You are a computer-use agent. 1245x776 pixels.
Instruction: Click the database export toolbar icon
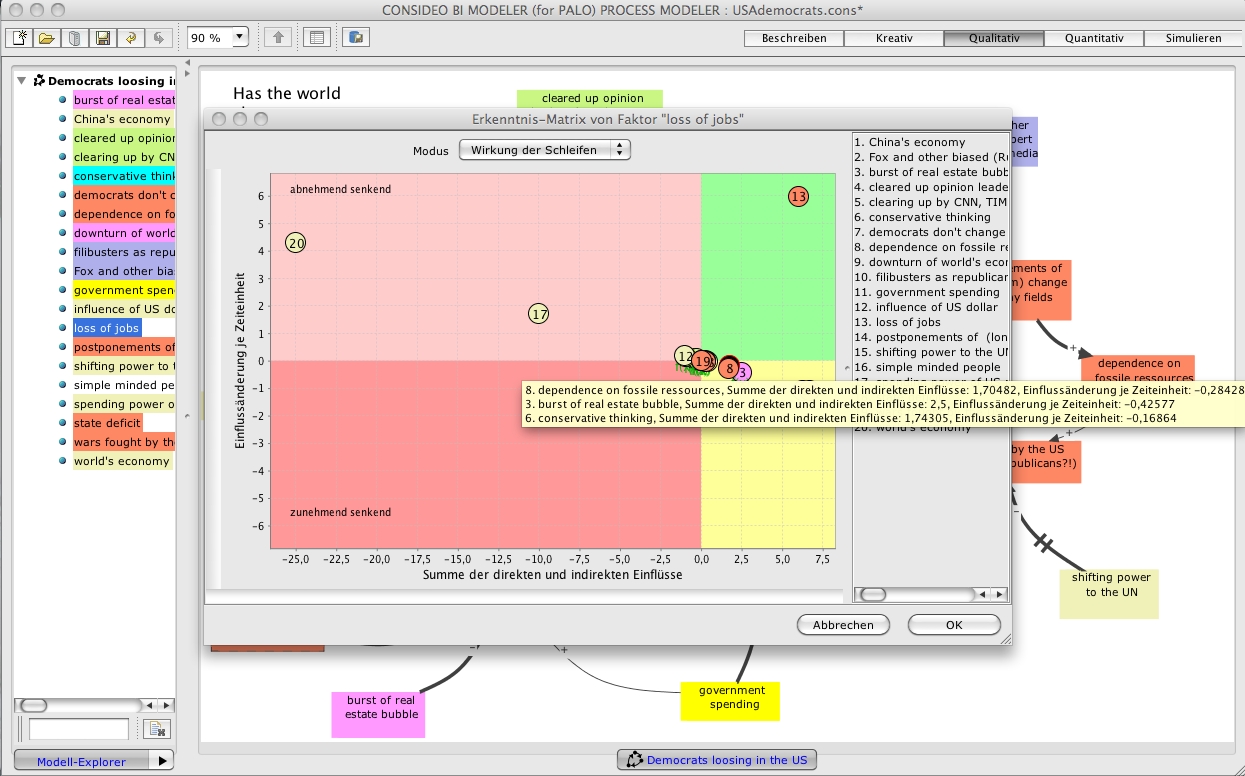click(355, 38)
